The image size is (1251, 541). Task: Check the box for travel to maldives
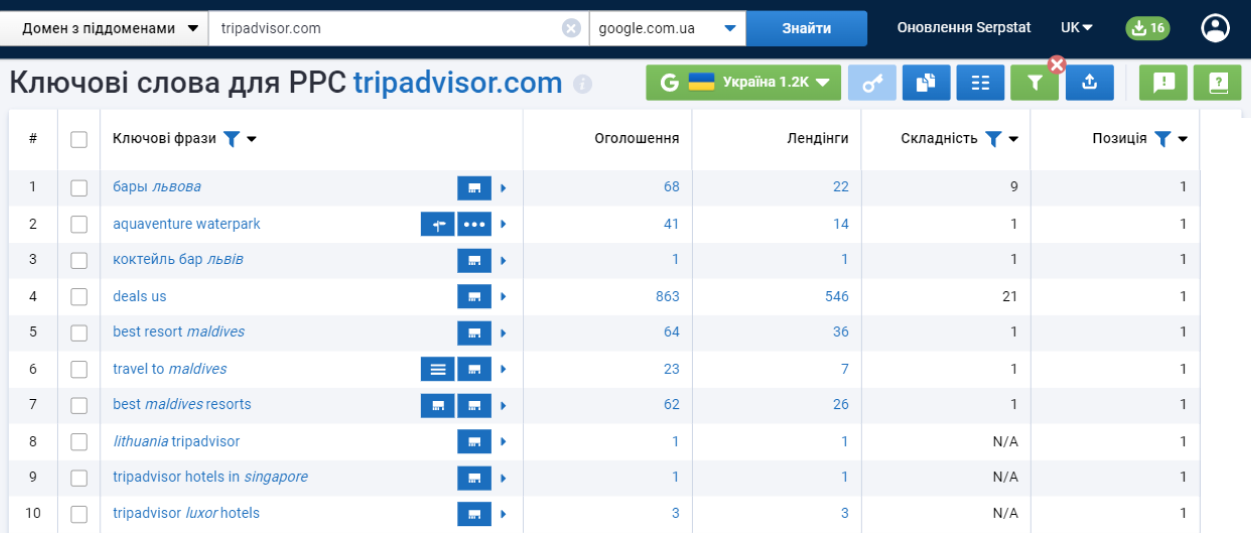pyautogui.click(x=79, y=369)
